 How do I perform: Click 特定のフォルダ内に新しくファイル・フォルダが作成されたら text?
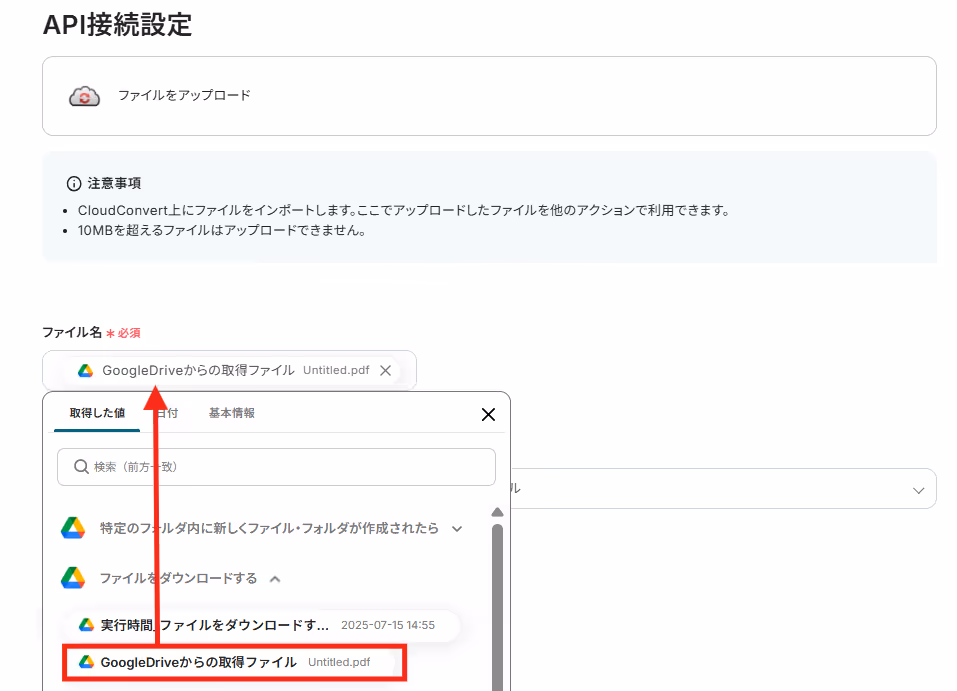[x=269, y=528]
